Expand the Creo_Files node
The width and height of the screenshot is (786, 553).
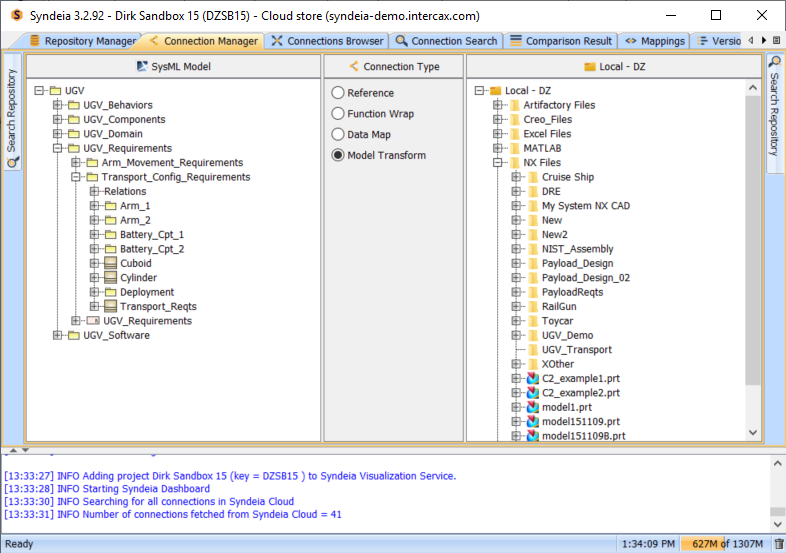[498, 119]
